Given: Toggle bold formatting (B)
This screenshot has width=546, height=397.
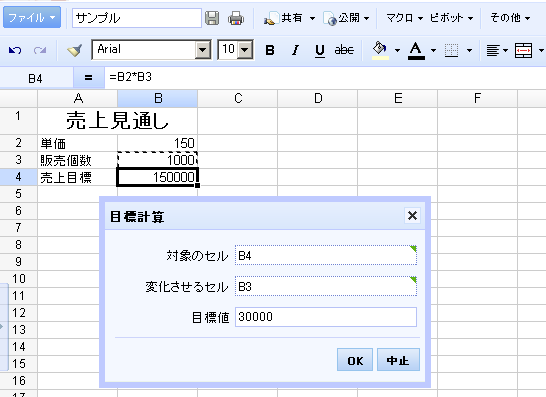Looking at the screenshot, I should coord(270,50).
